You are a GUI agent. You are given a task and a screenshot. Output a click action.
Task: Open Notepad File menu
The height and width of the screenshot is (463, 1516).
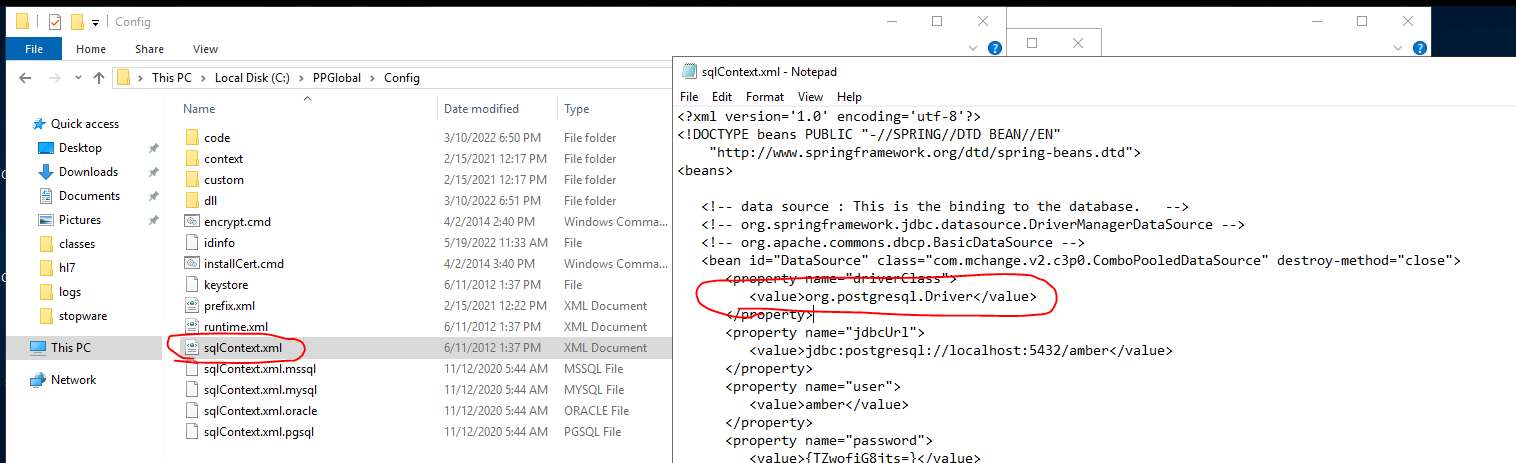(689, 97)
